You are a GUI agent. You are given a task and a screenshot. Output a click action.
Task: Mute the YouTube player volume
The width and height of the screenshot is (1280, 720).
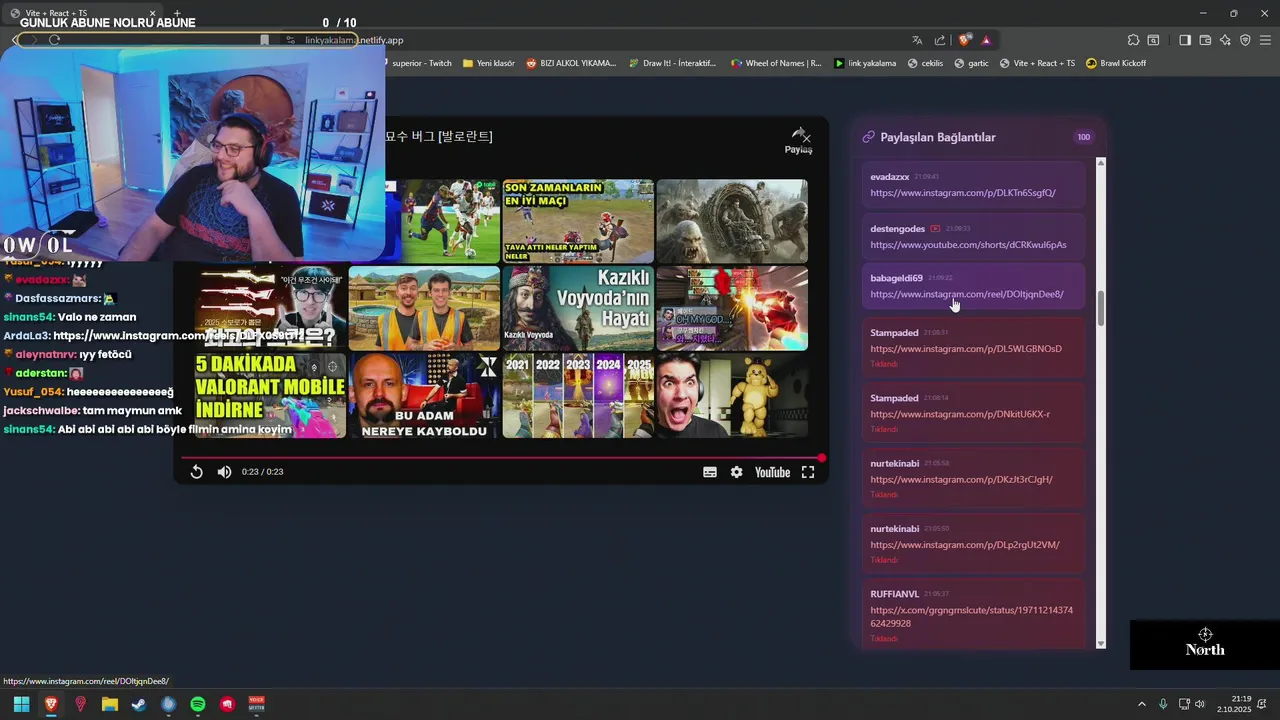click(x=224, y=472)
